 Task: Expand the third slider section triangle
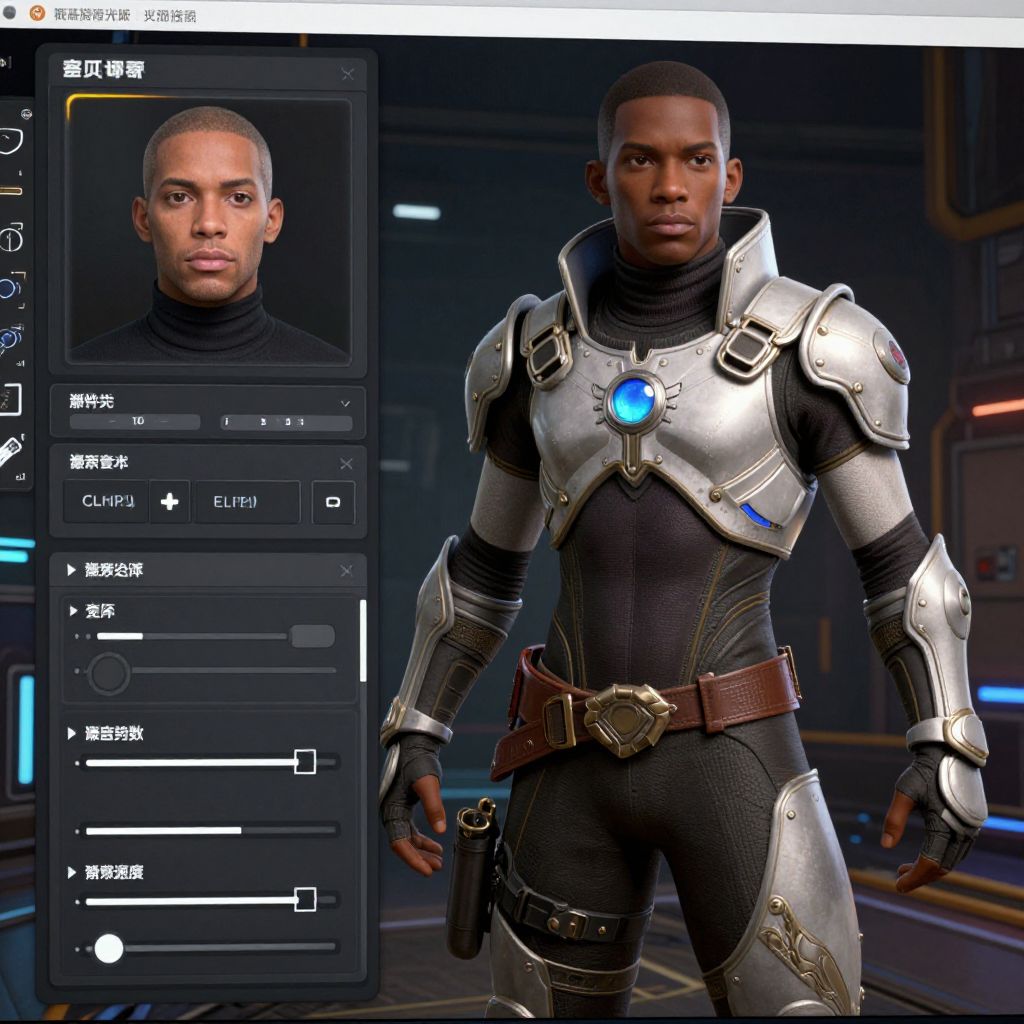click(71, 872)
